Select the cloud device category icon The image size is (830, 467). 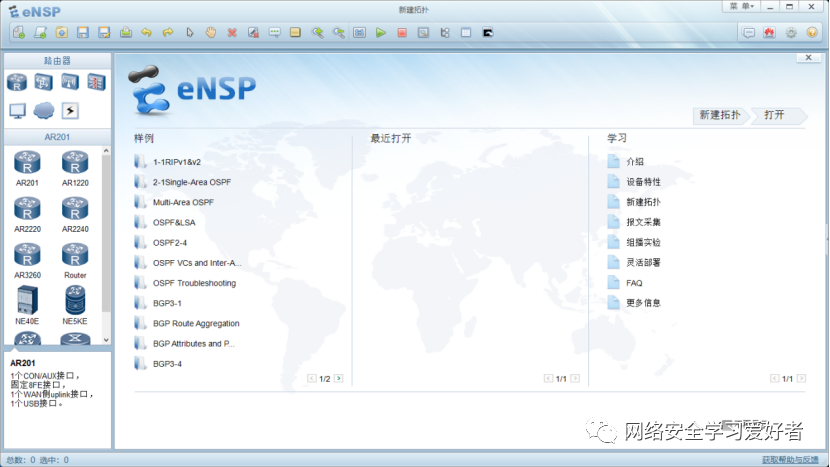coord(43,111)
